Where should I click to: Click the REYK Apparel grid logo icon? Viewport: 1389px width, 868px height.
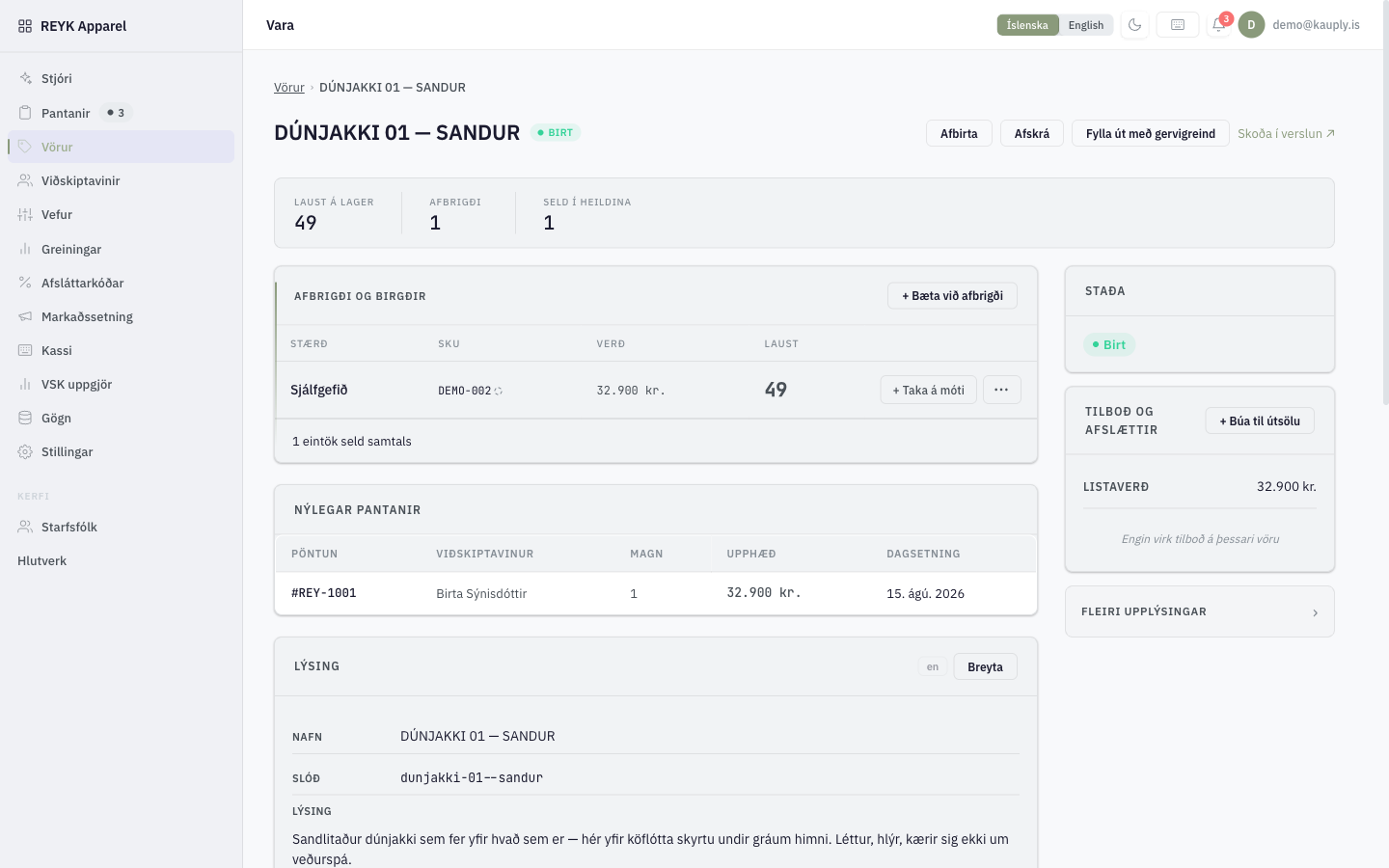(x=25, y=26)
